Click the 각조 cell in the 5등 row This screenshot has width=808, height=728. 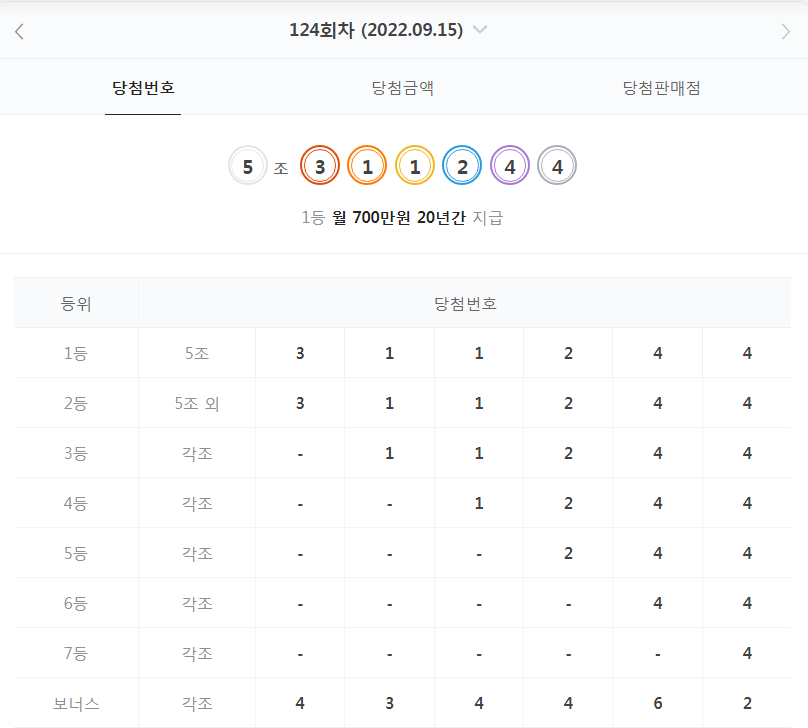point(197,553)
